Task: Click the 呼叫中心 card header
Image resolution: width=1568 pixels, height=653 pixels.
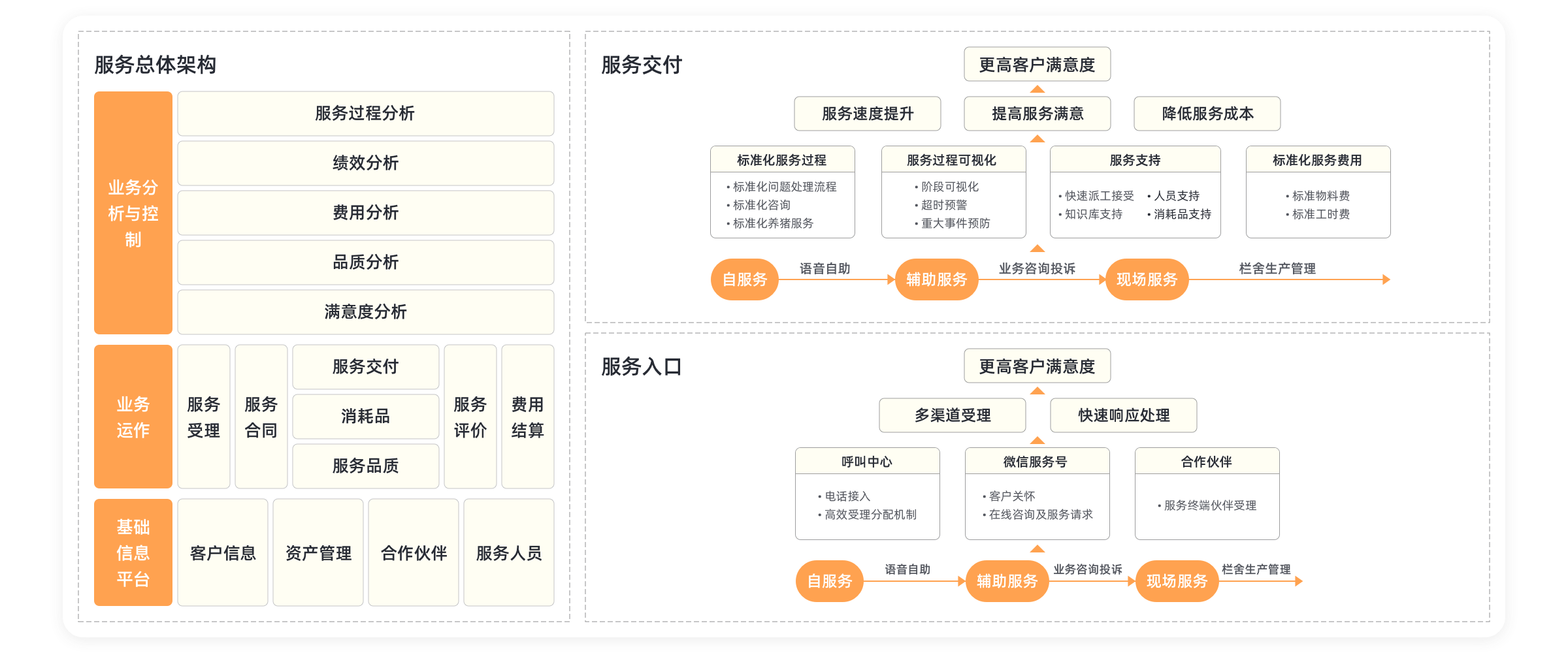Action: (x=867, y=462)
